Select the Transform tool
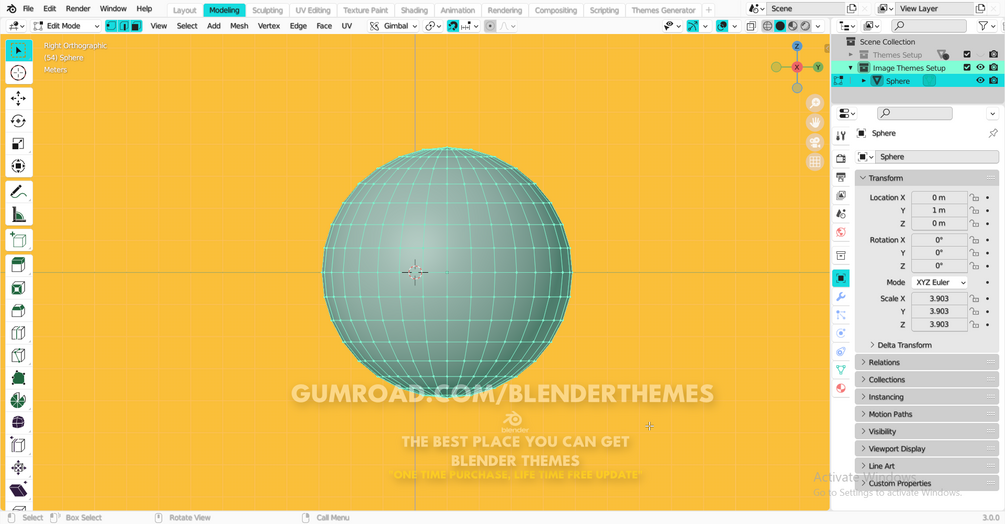1005x524 pixels. point(19,166)
